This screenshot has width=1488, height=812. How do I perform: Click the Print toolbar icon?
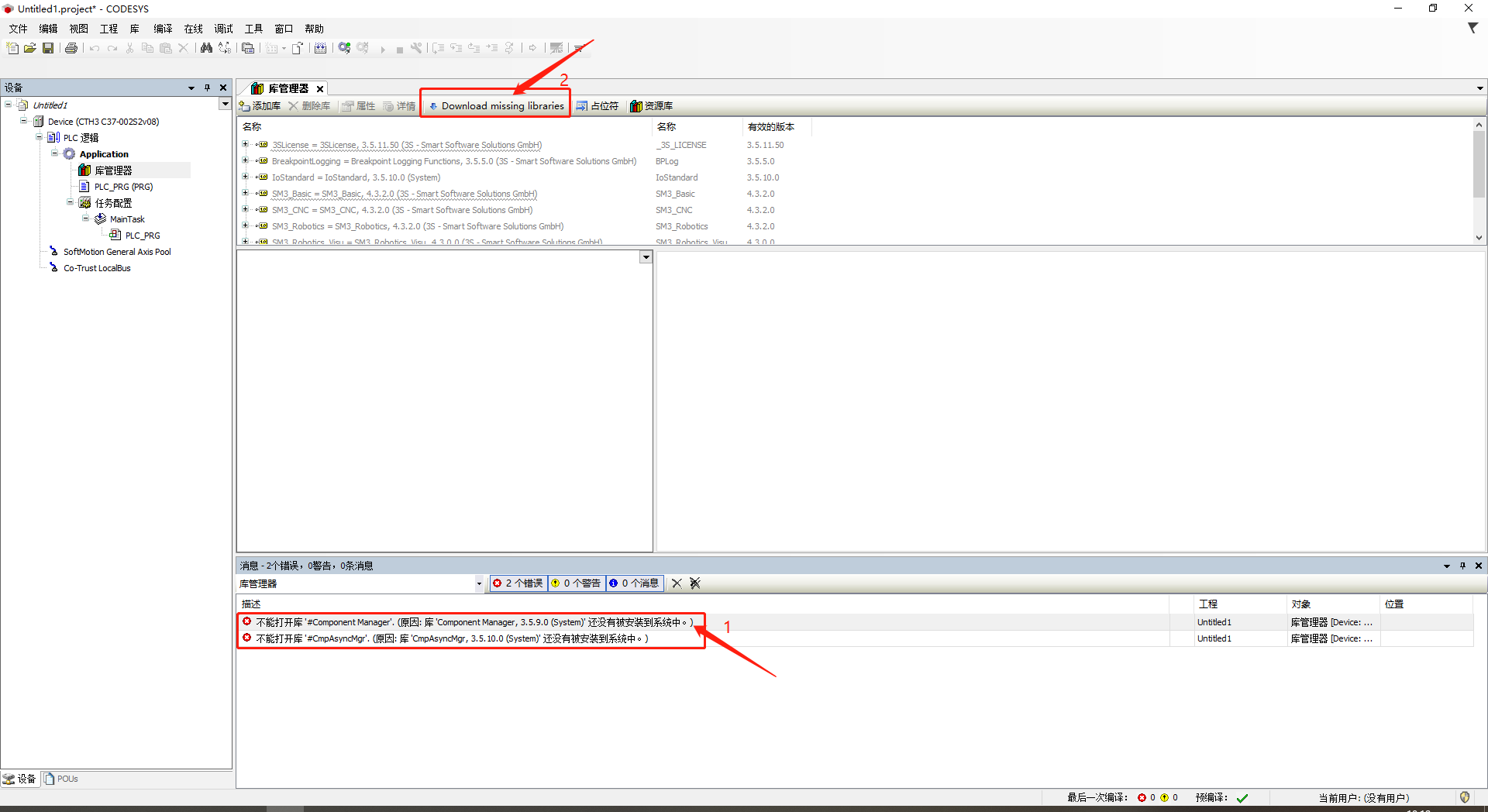click(71, 48)
